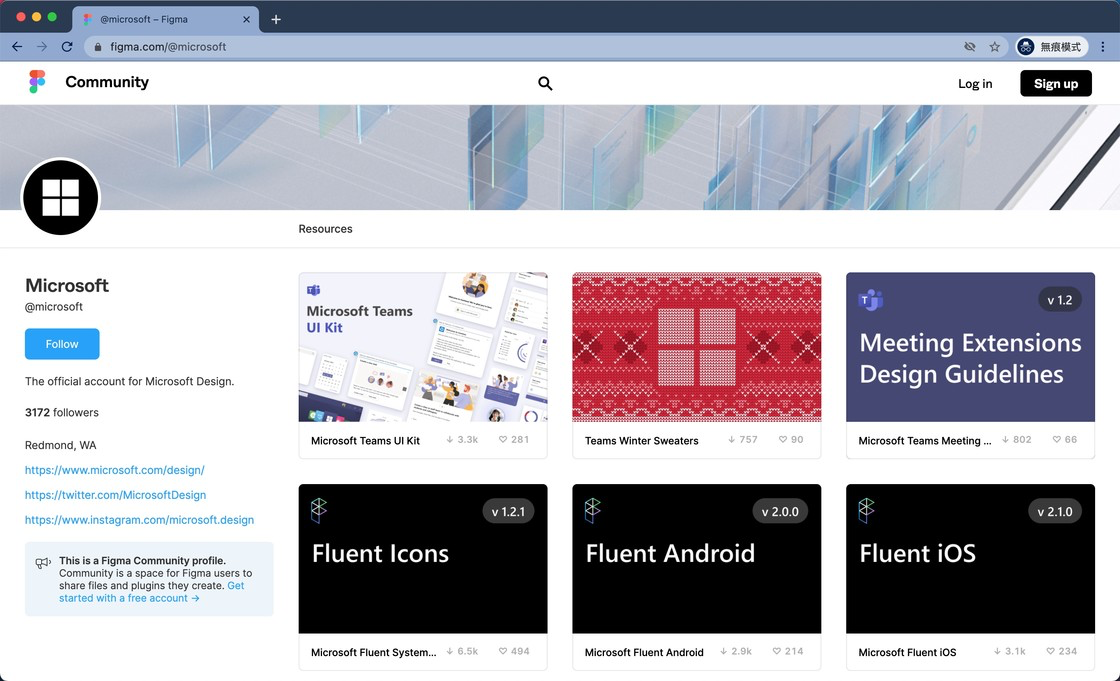
Task: Open the instagram.com/microsoft.design link
Action: click(139, 520)
